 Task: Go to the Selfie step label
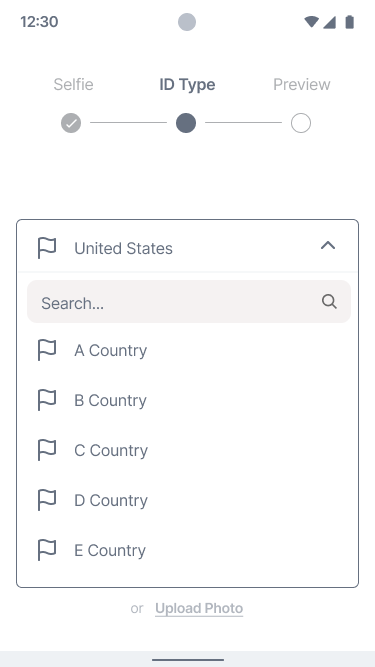tap(73, 84)
